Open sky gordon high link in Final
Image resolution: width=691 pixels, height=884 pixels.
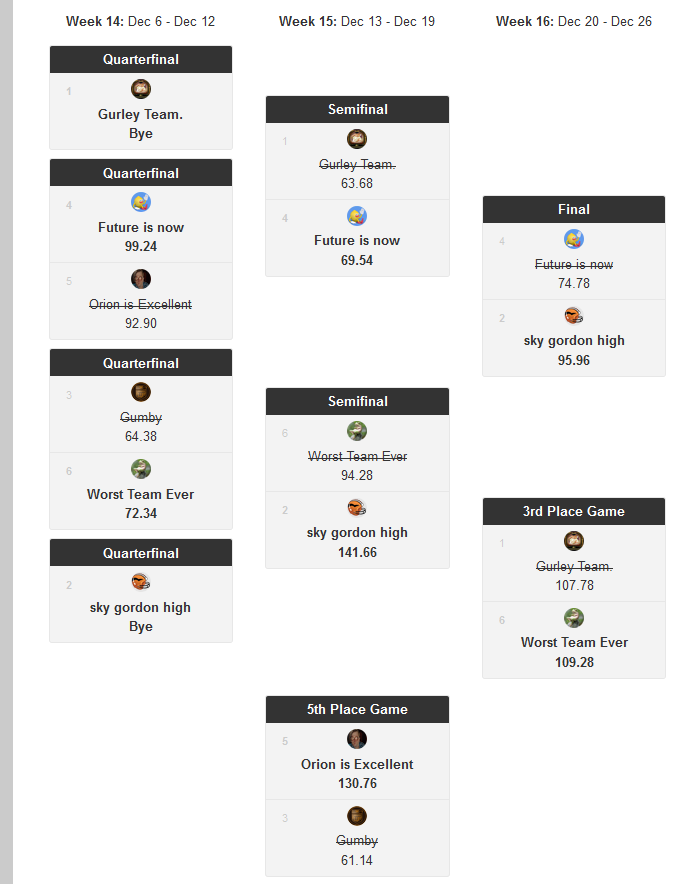coord(574,341)
